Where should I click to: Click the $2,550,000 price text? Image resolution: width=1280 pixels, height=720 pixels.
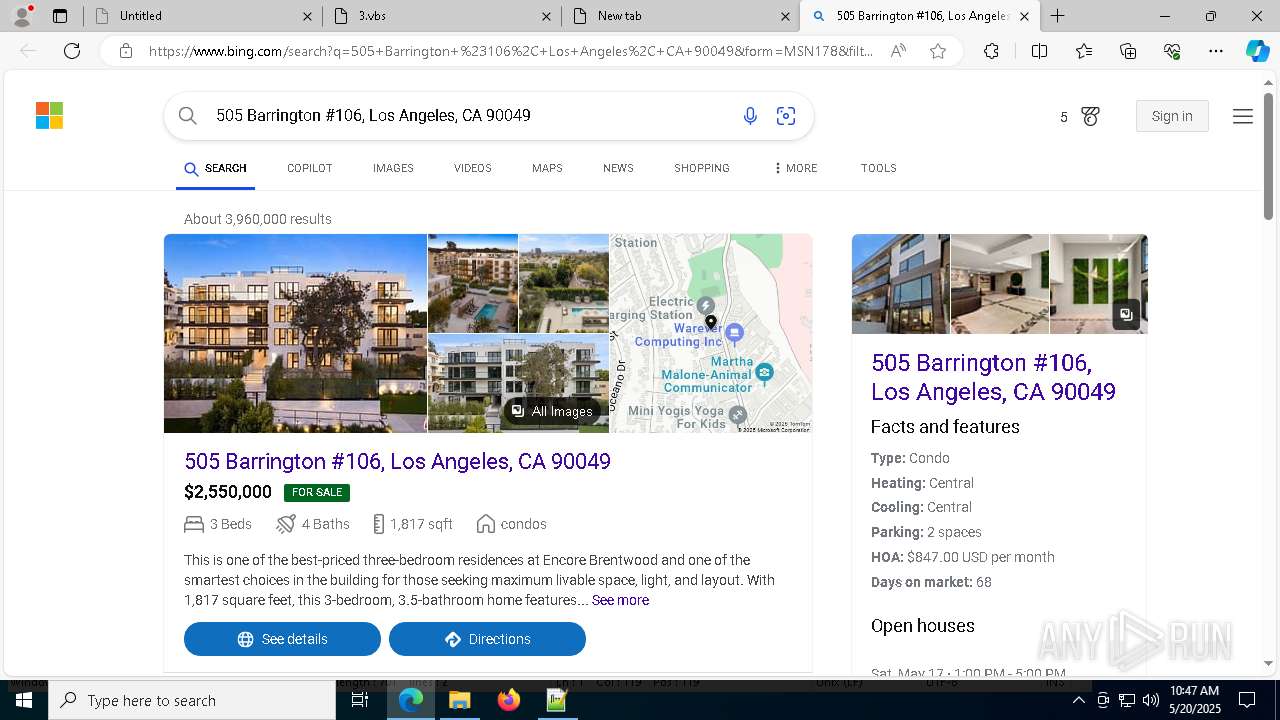[228, 492]
